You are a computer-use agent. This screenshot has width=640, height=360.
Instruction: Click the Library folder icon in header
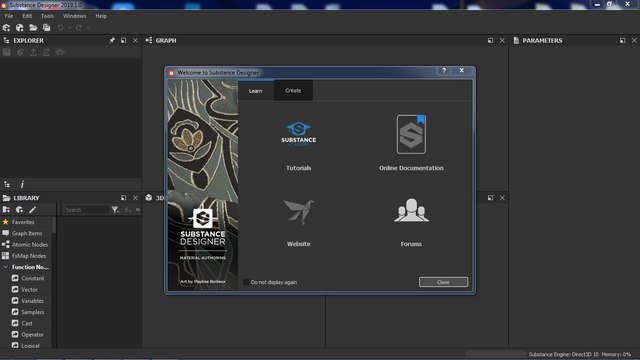coord(7,198)
